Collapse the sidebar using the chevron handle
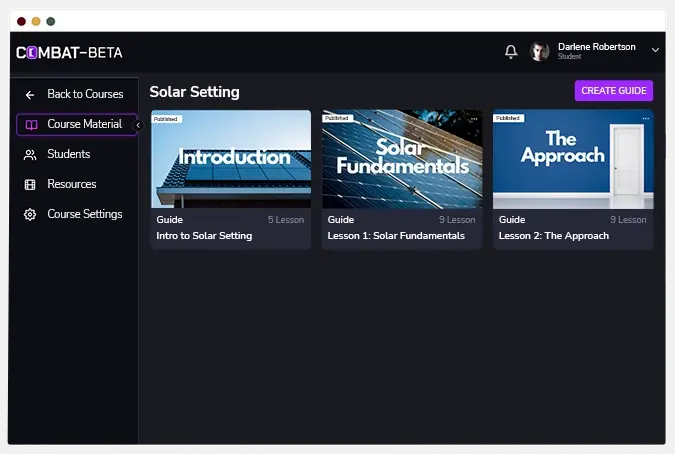The width and height of the screenshot is (675, 454). [138, 125]
